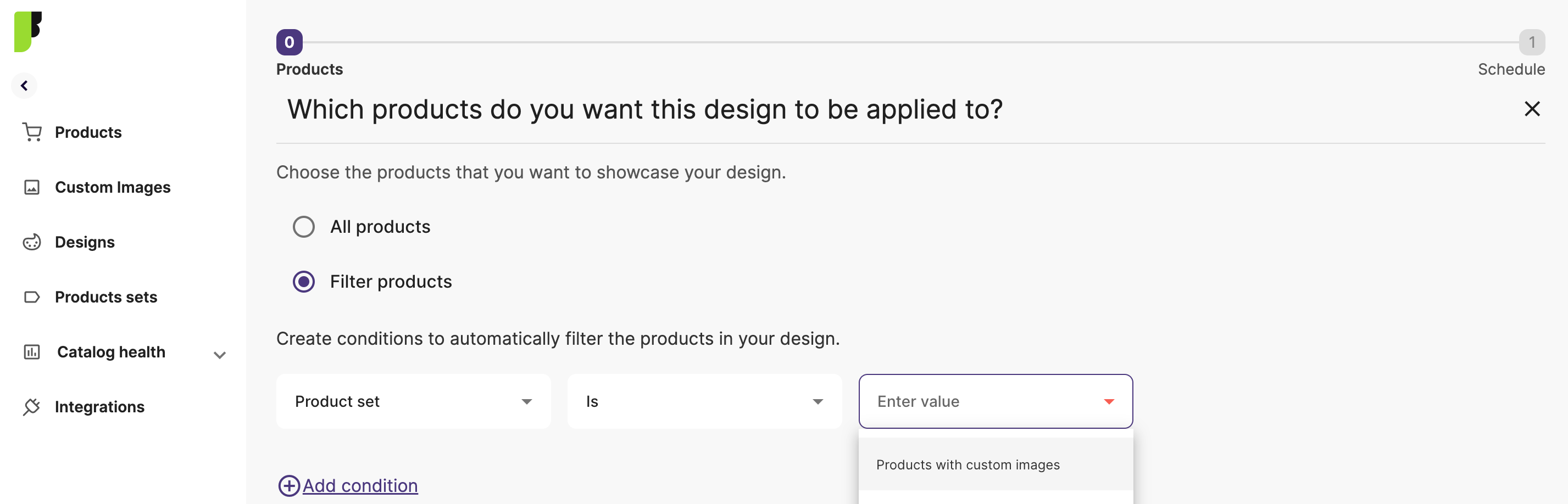1568x504 pixels.
Task: Open Catalog health in the sidebar
Action: coord(111,352)
